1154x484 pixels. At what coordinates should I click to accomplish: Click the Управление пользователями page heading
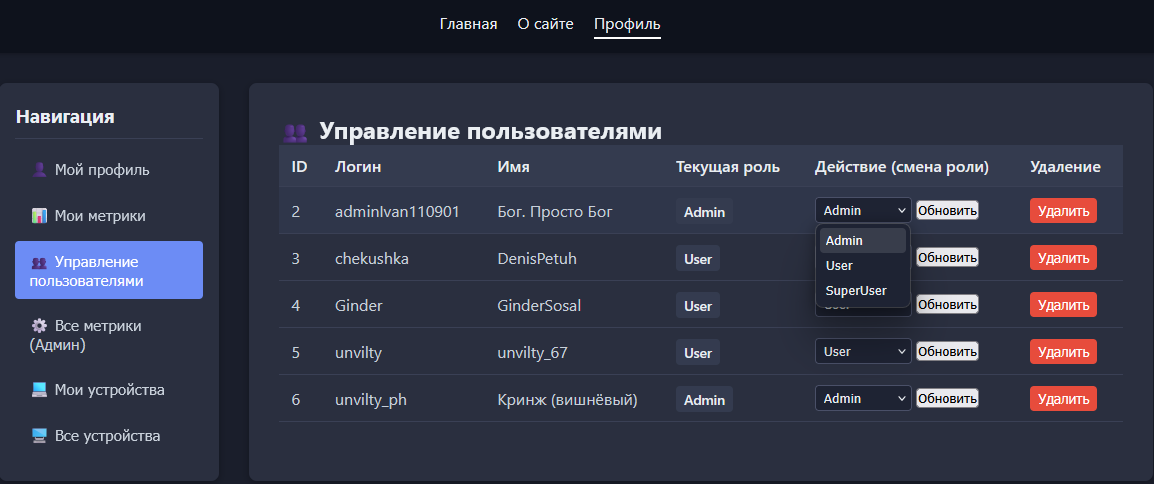490,132
